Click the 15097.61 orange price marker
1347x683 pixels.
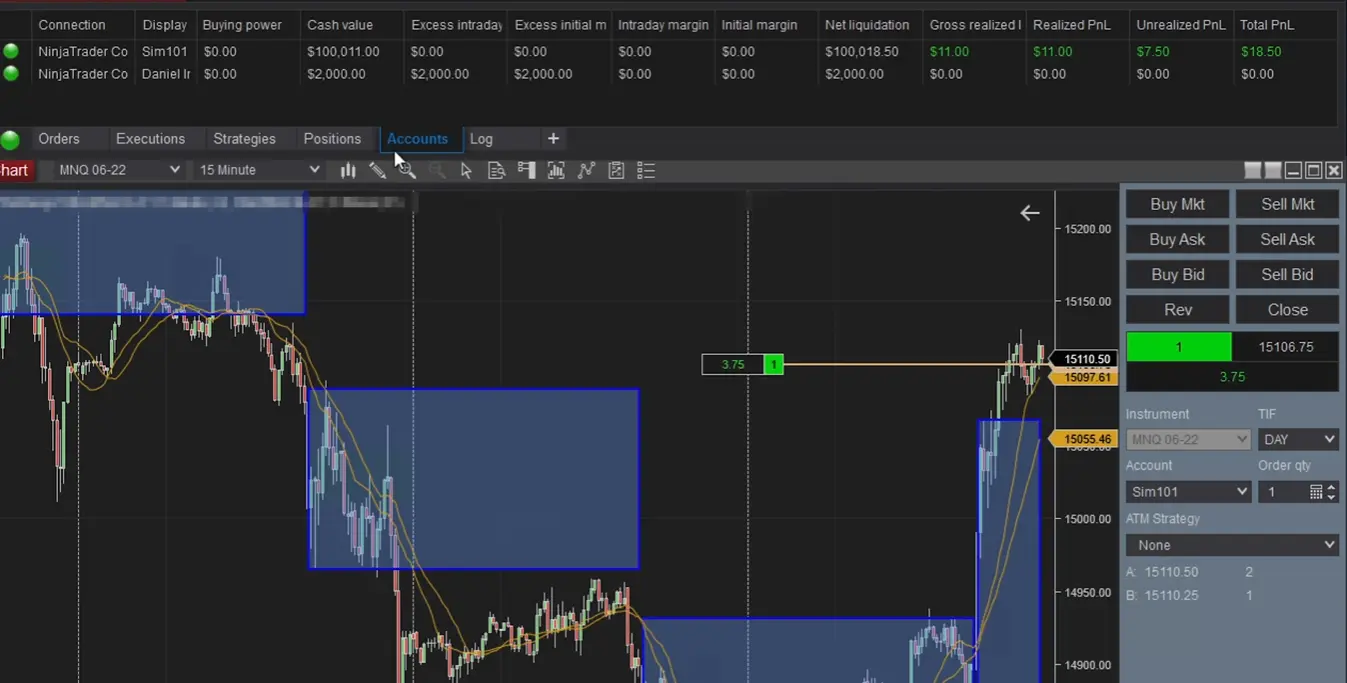pos(1083,378)
